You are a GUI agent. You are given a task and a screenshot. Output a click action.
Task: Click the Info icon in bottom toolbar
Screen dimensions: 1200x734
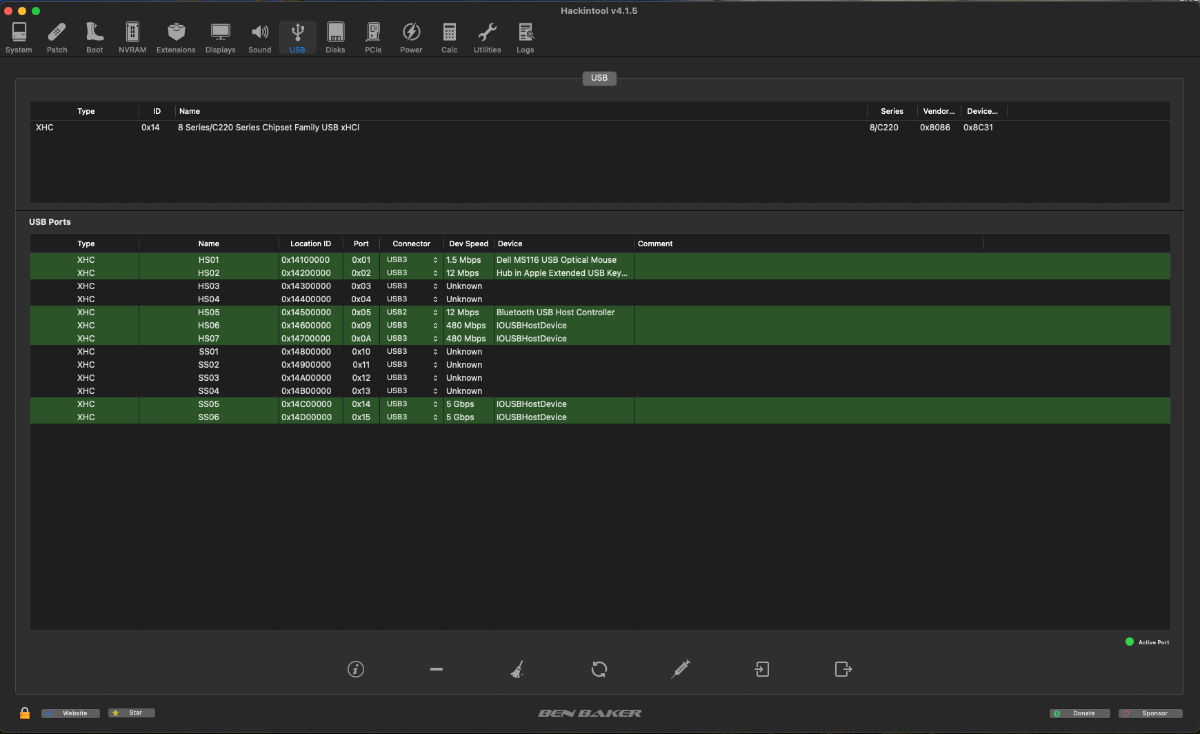355,669
